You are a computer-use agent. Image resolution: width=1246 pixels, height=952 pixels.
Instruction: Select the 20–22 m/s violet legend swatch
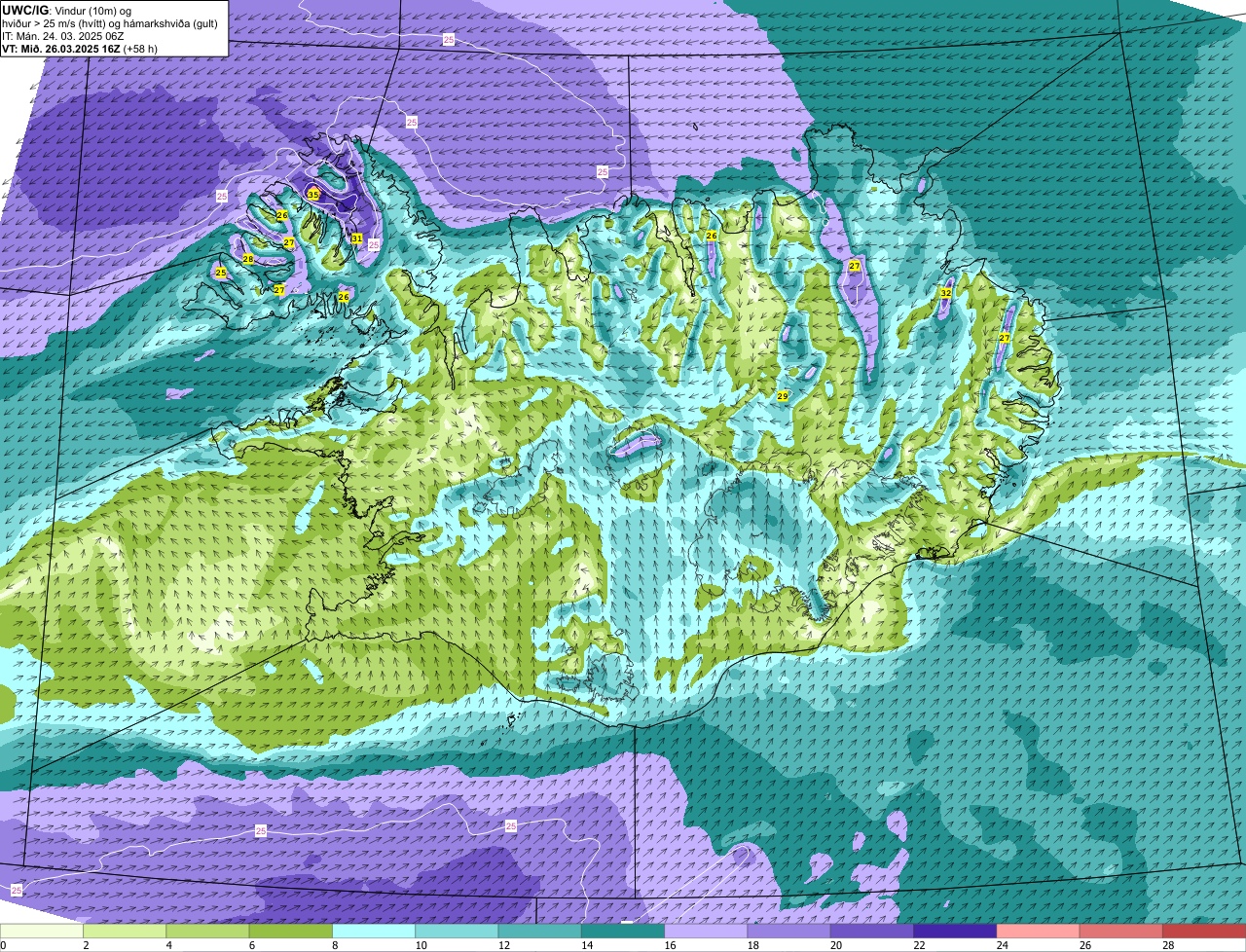click(872, 931)
